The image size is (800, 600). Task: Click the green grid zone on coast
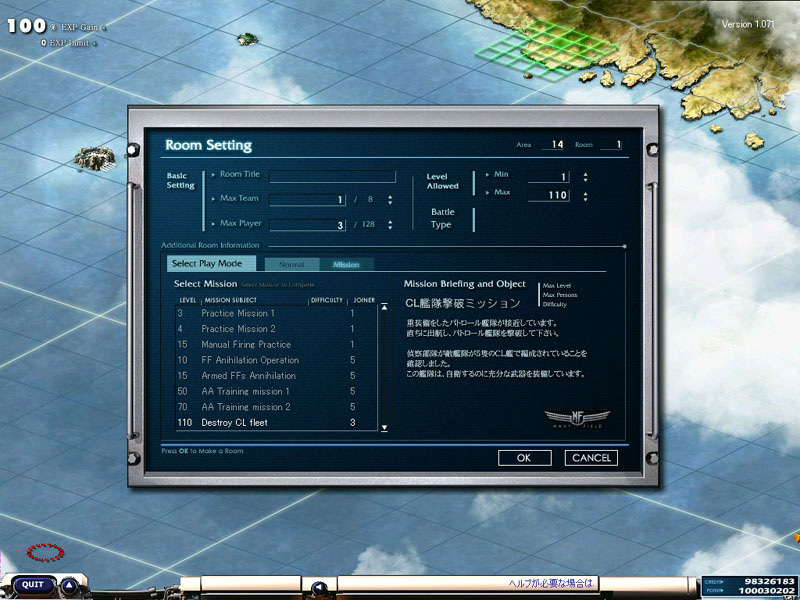point(546,50)
